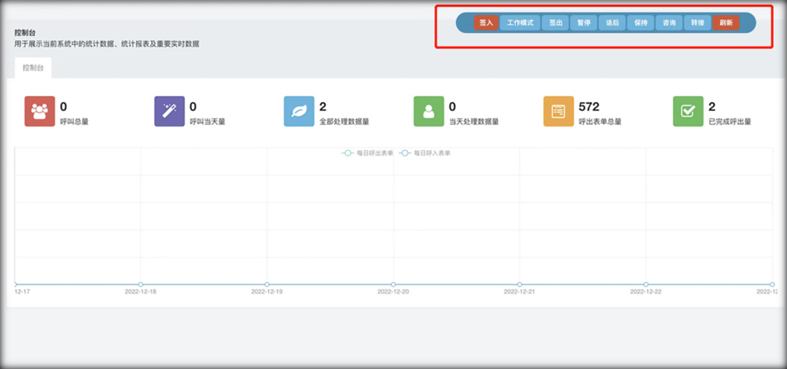Click the red 呼叫总量 people icon
The image size is (787, 369).
pyautogui.click(x=40, y=111)
